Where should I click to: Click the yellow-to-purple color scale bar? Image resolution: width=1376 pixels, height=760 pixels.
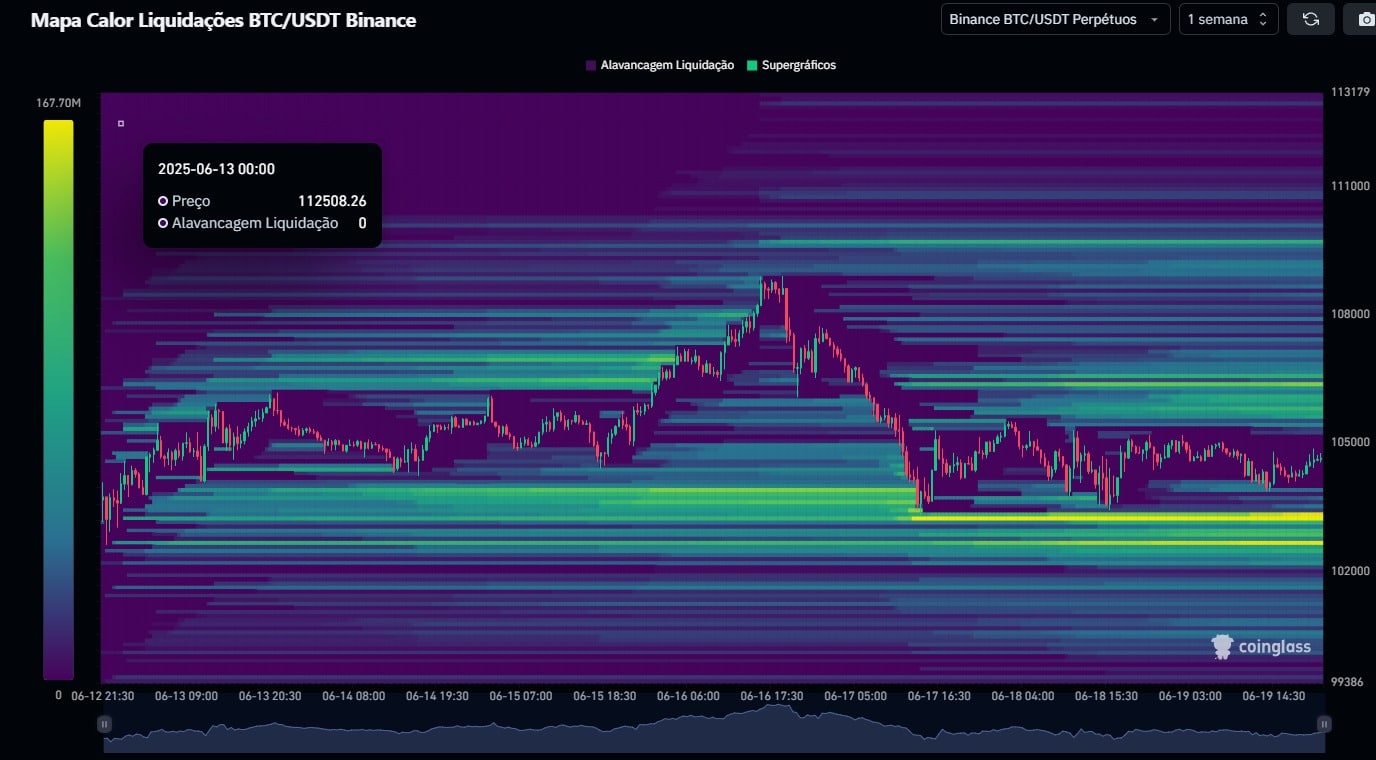tap(58, 400)
